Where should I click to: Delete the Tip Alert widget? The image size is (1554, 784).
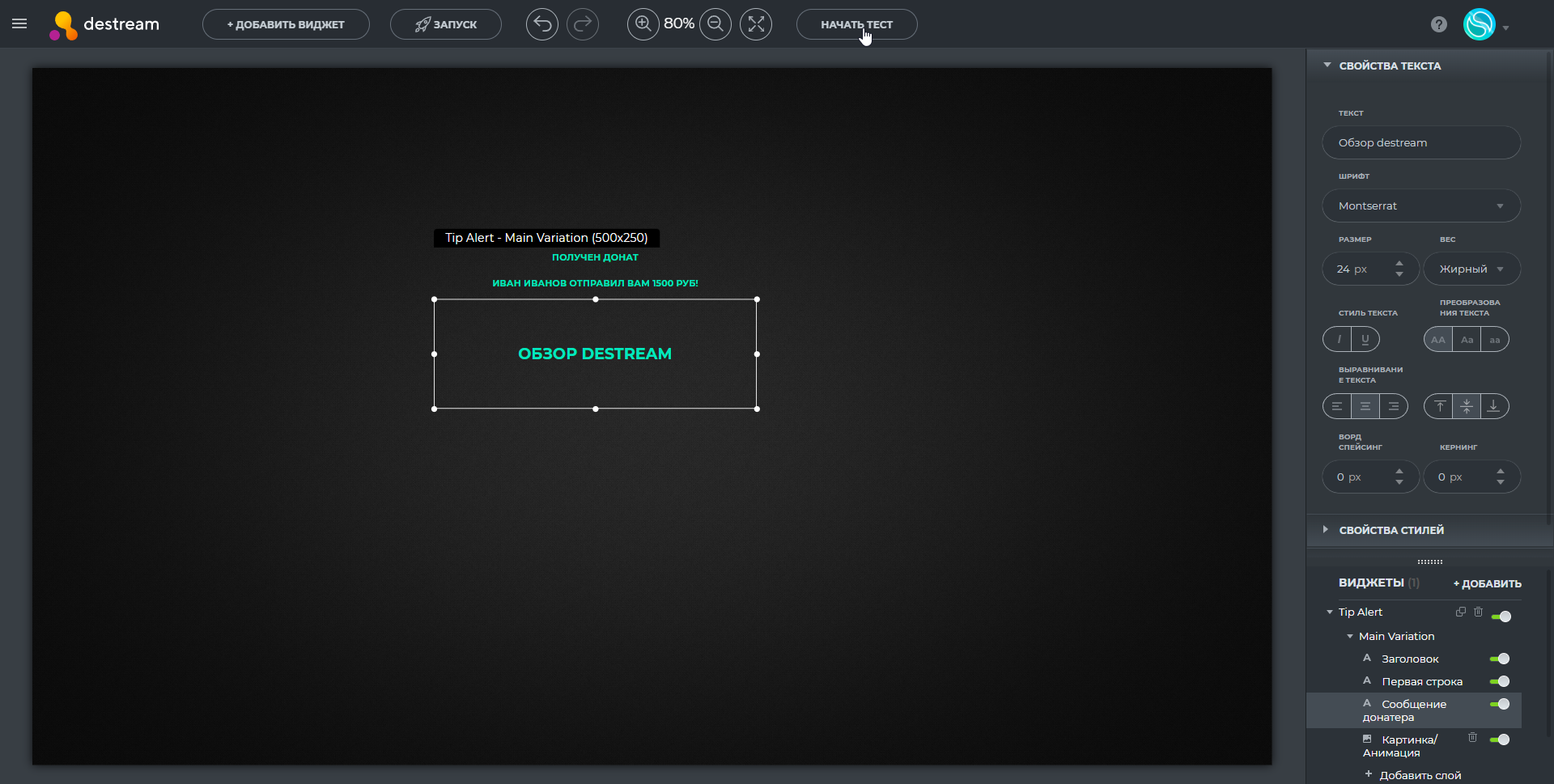[x=1479, y=612]
